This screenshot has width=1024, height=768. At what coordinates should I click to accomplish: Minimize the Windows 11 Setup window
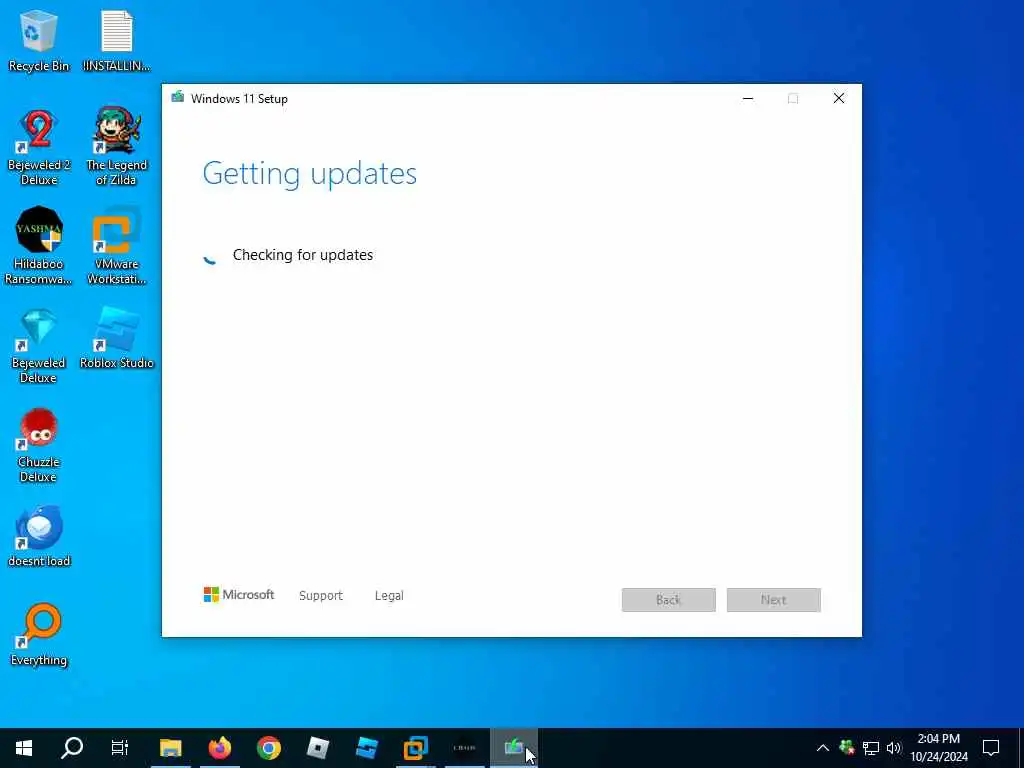pos(748,99)
